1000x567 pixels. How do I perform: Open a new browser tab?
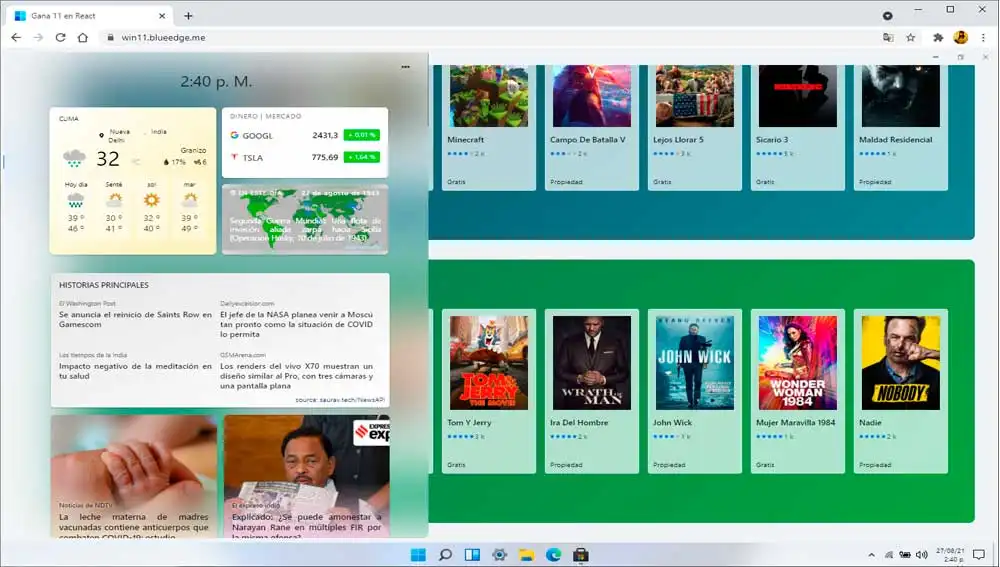pos(188,16)
